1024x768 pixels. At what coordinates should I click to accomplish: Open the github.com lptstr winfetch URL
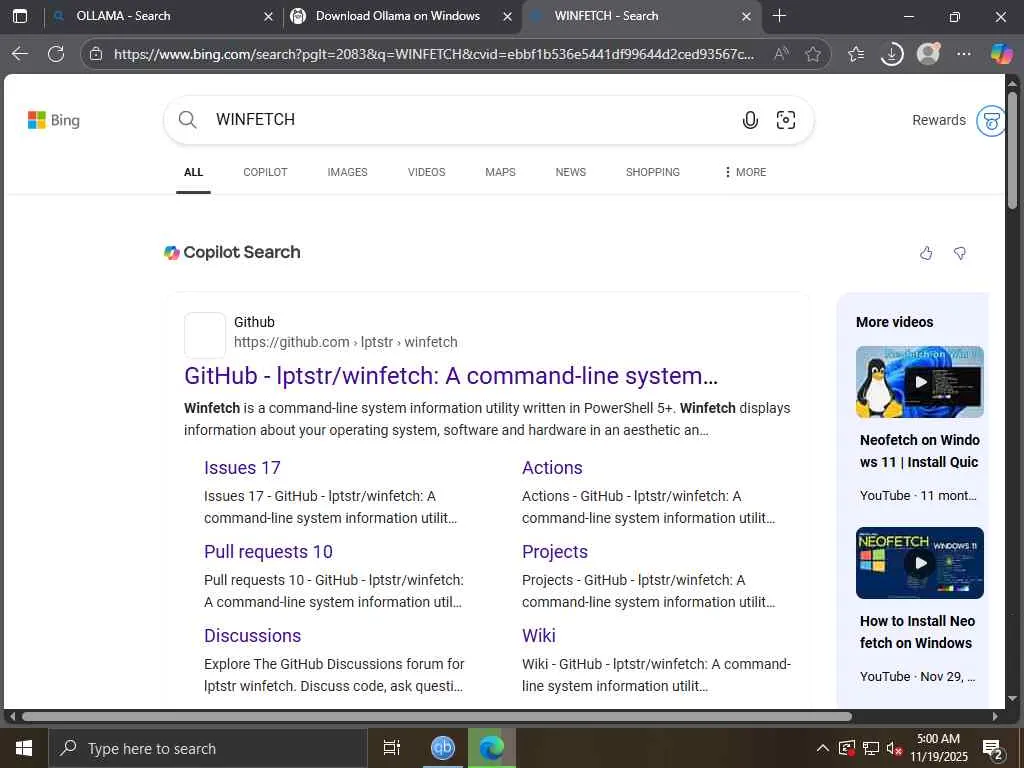[x=345, y=342]
